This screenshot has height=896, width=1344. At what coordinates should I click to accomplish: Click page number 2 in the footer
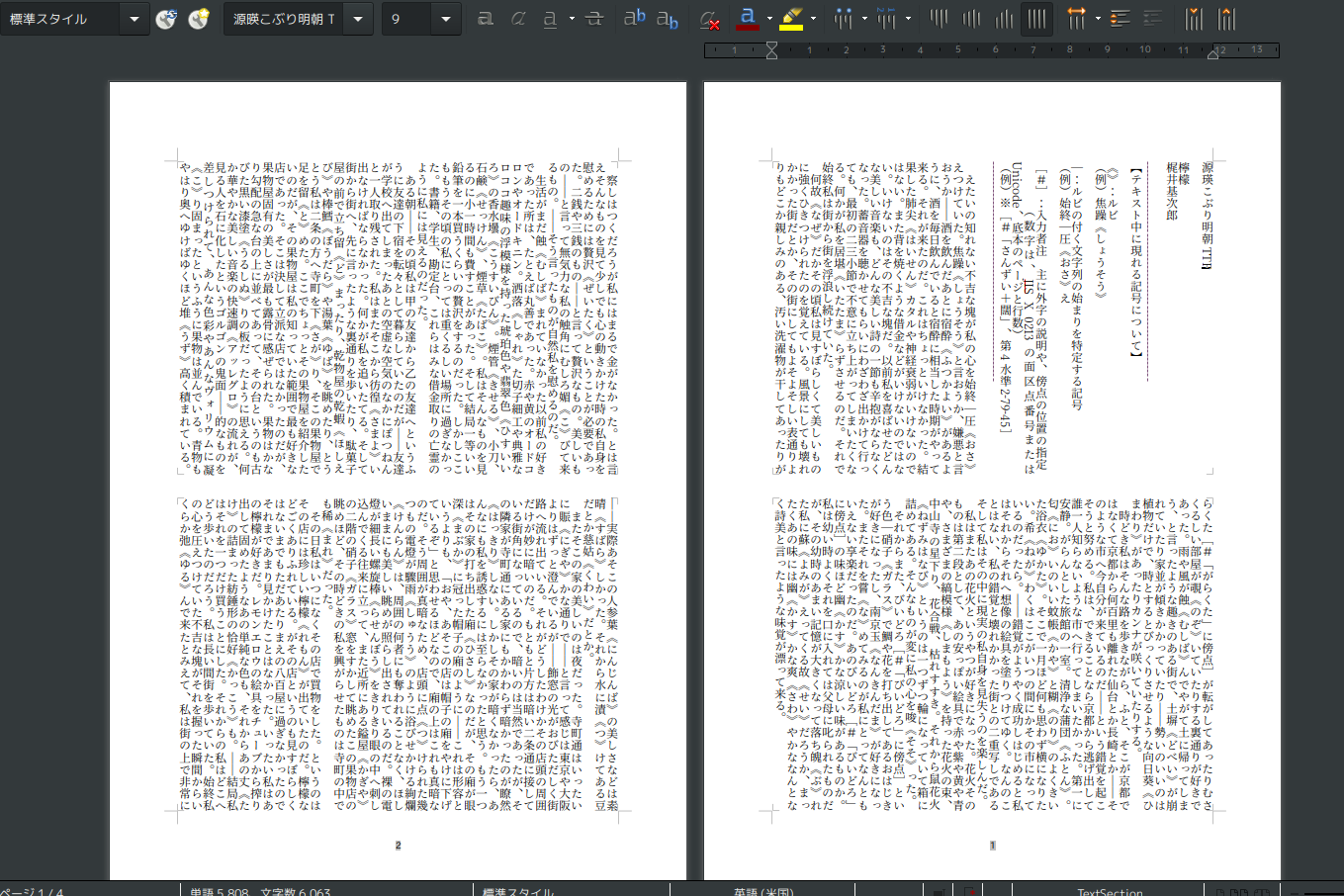point(398,846)
